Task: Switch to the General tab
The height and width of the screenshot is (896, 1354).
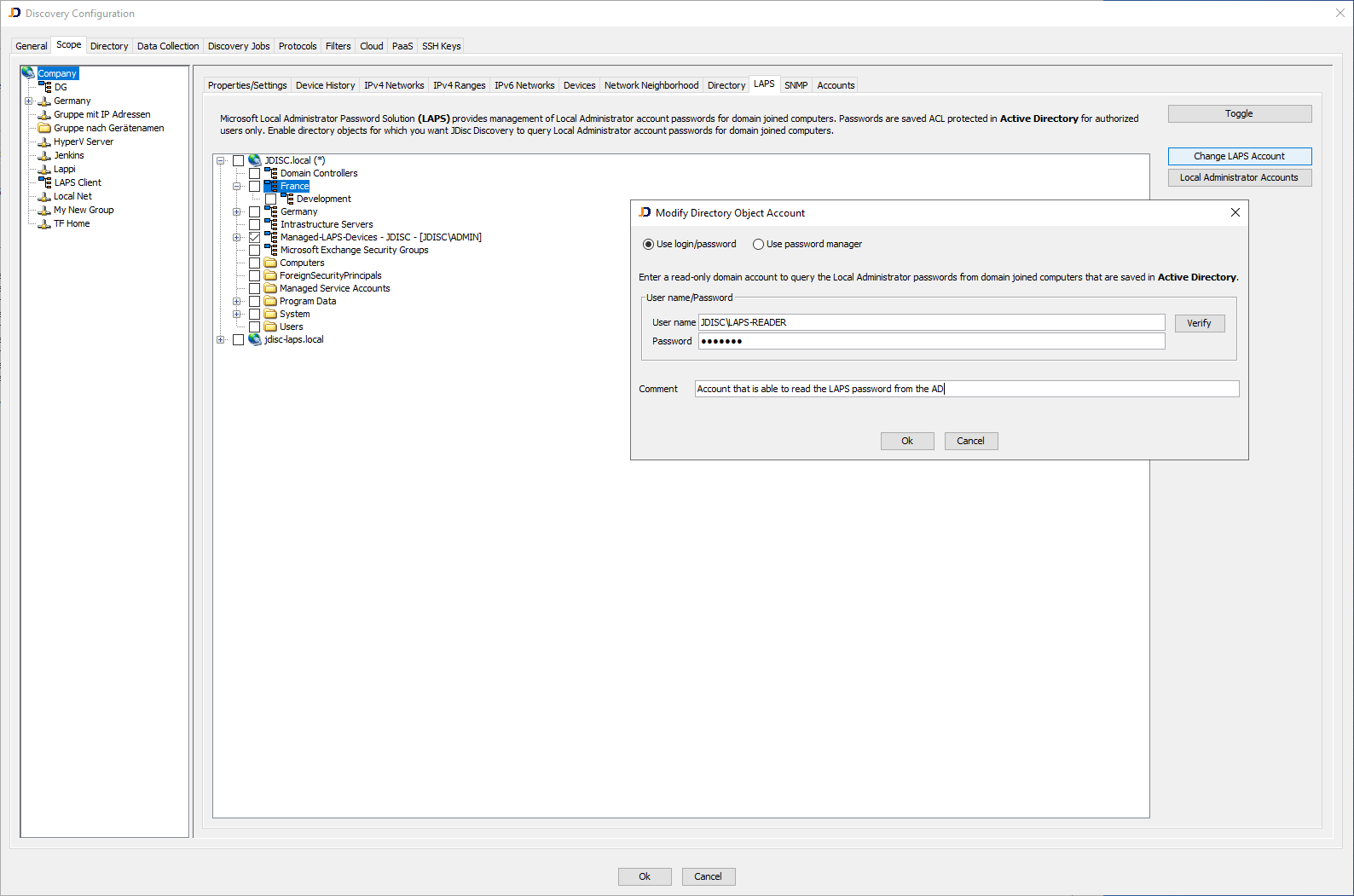Action: (32, 46)
